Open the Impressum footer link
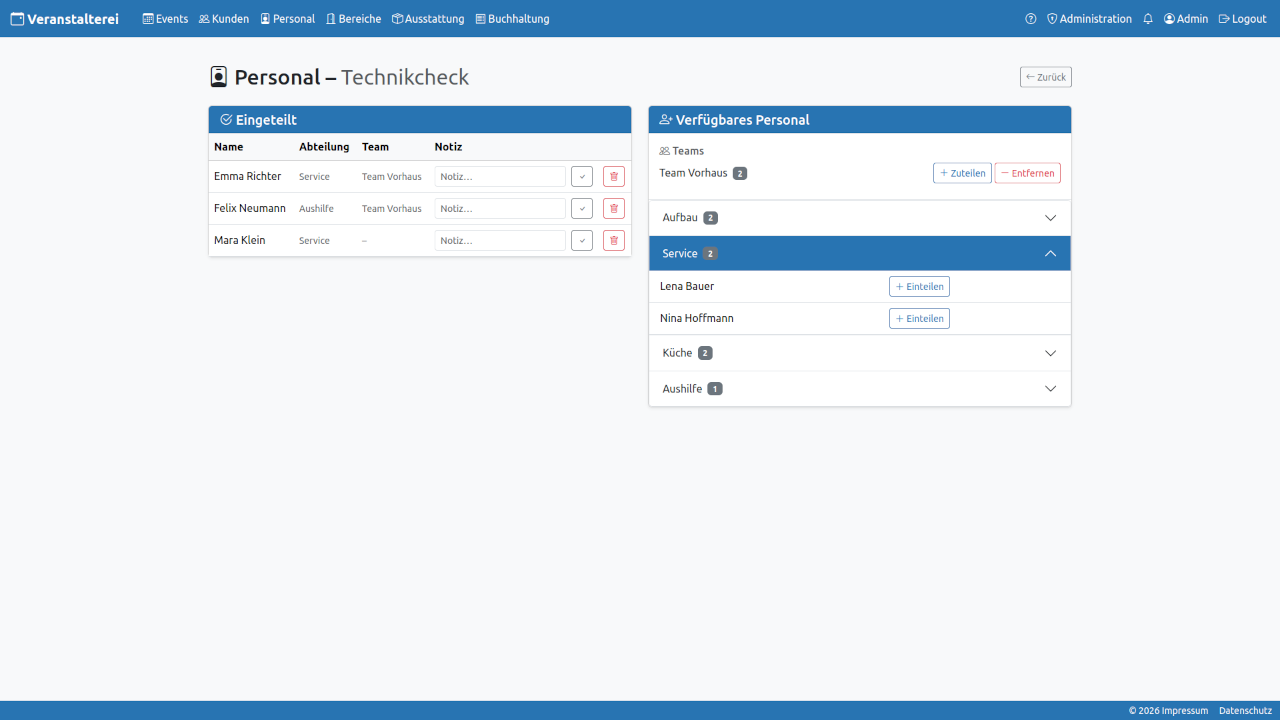This screenshot has height=720, width=1280. [1185, 711]
